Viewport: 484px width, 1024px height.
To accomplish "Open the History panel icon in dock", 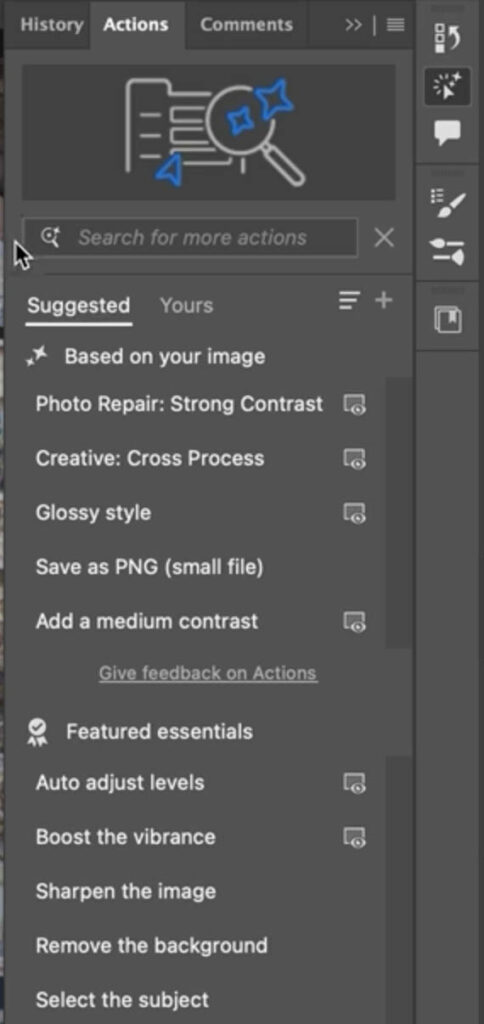I will (x=447, y=39).
